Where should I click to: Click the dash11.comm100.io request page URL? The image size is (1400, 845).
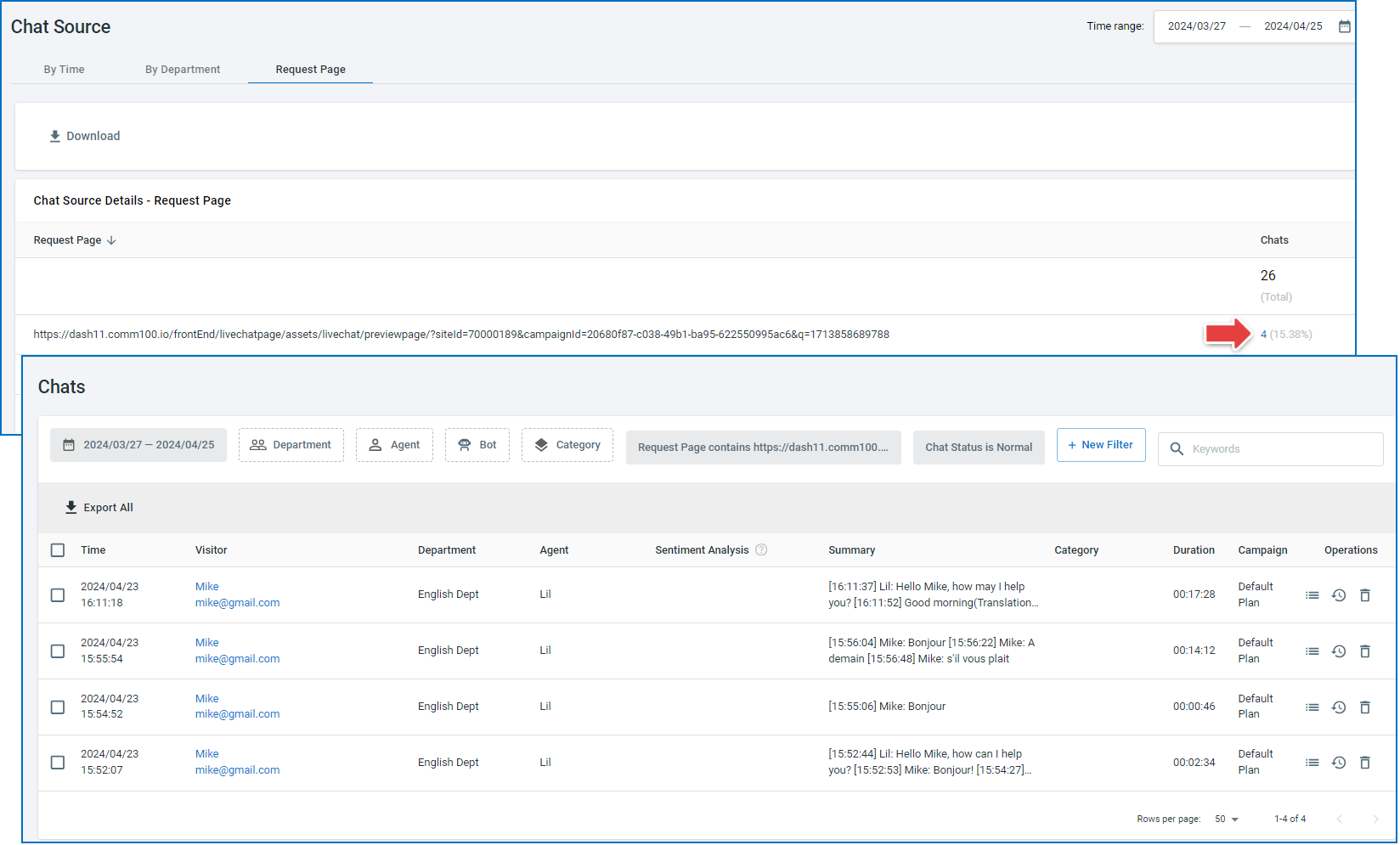461,335
